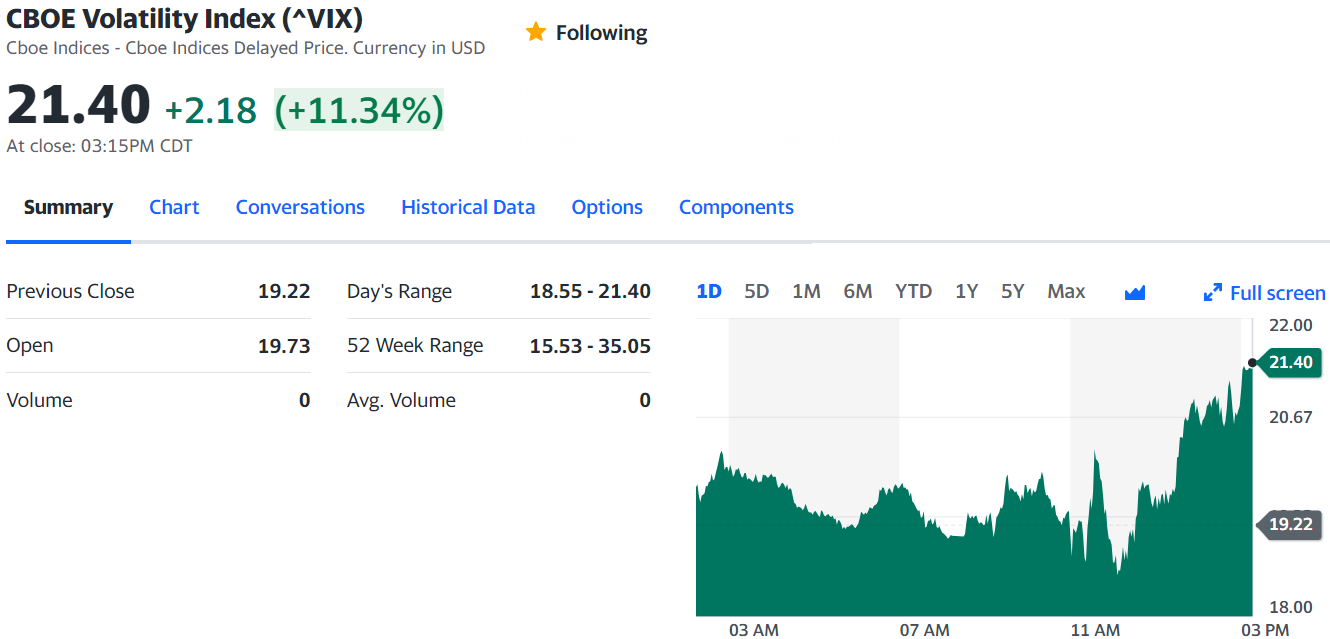Click the Day's Range value 18.55 - 21.40

point(590,291)
